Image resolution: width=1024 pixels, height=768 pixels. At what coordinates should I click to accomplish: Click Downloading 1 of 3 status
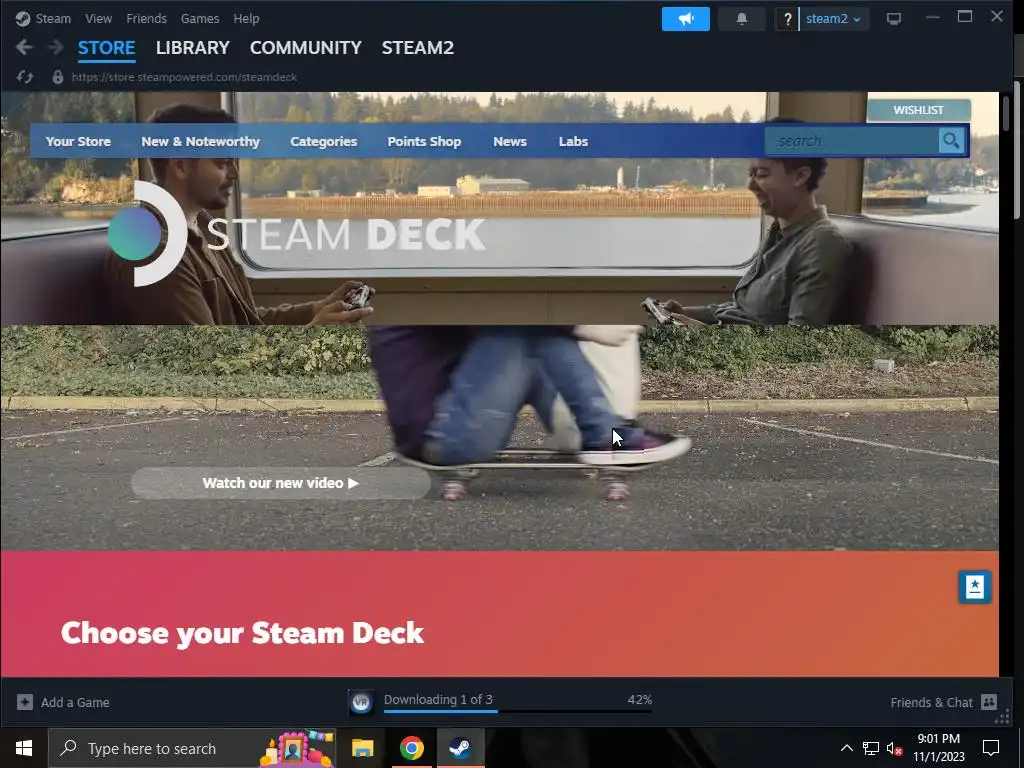[438, 699]
